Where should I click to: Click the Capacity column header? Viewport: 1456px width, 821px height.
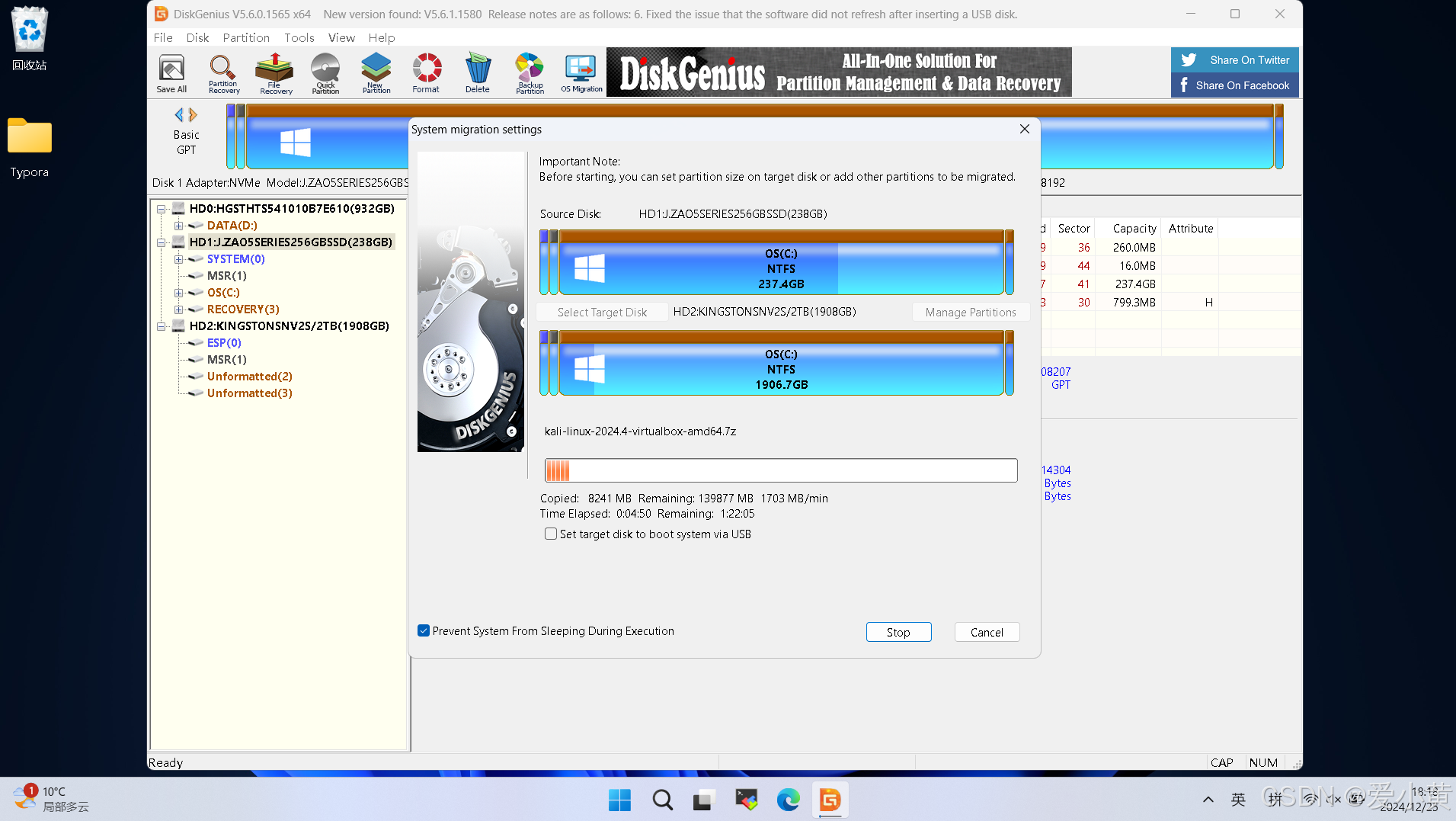pyautogui.click(x=1128, y=228)
